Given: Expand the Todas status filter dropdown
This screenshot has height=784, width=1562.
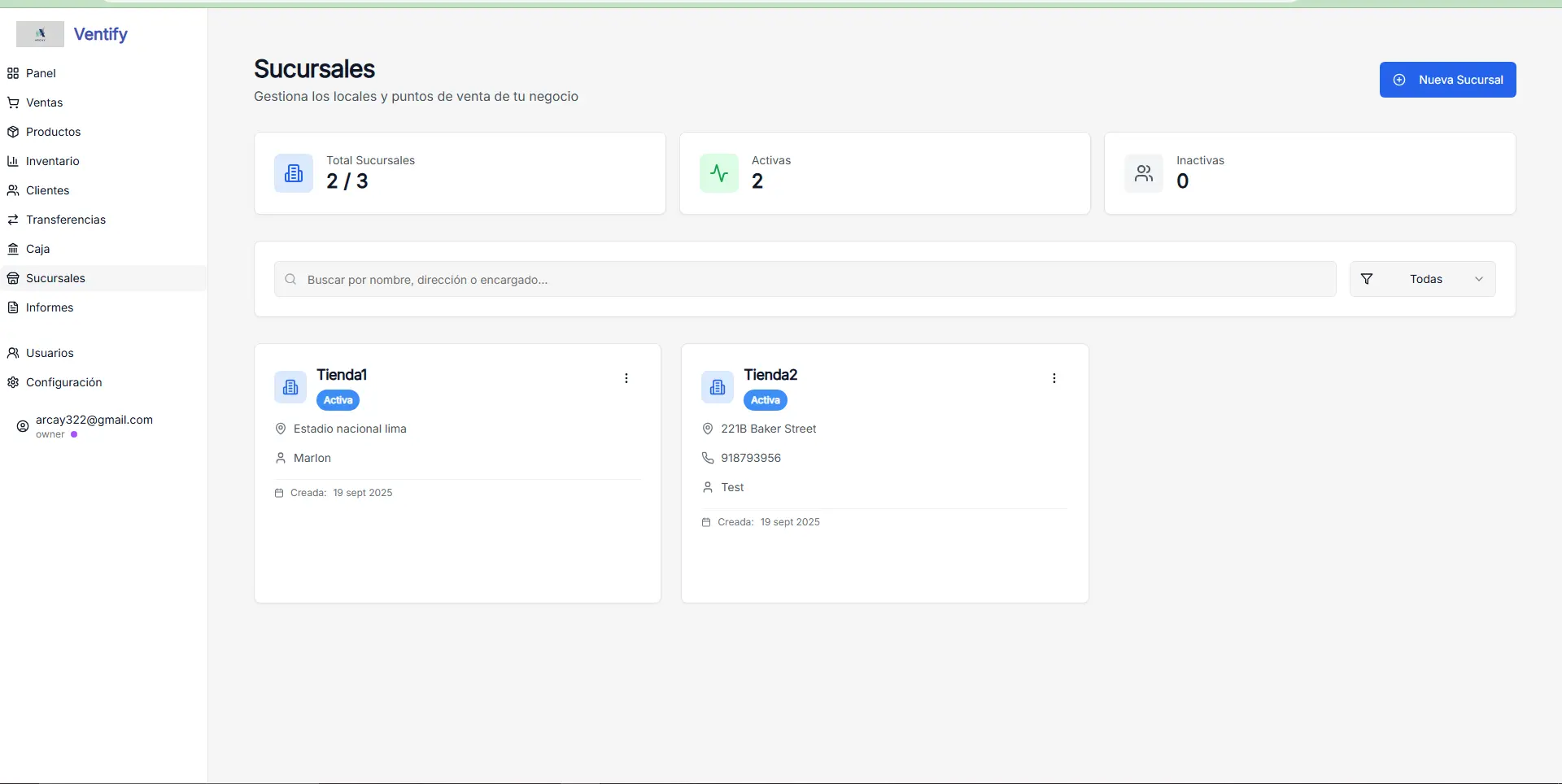Looking at the screenshot, I should [x=1425, y=279].
